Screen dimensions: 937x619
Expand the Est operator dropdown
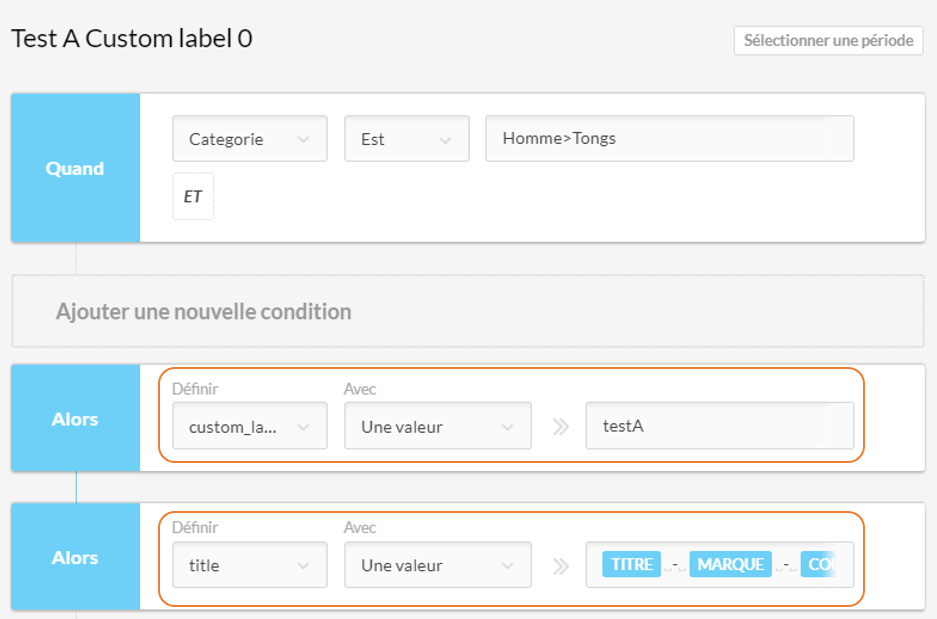point(407,139)
